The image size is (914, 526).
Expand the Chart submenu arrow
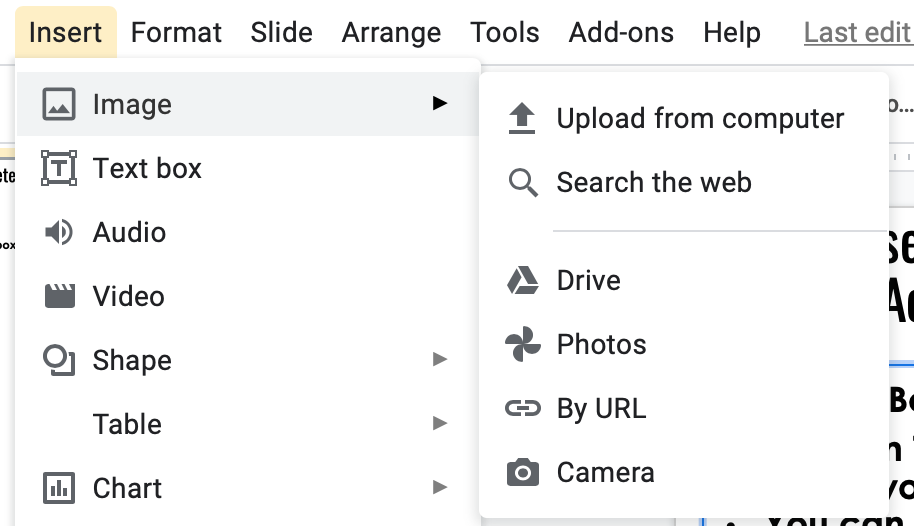pyautogui.click(x=439, y=487)
